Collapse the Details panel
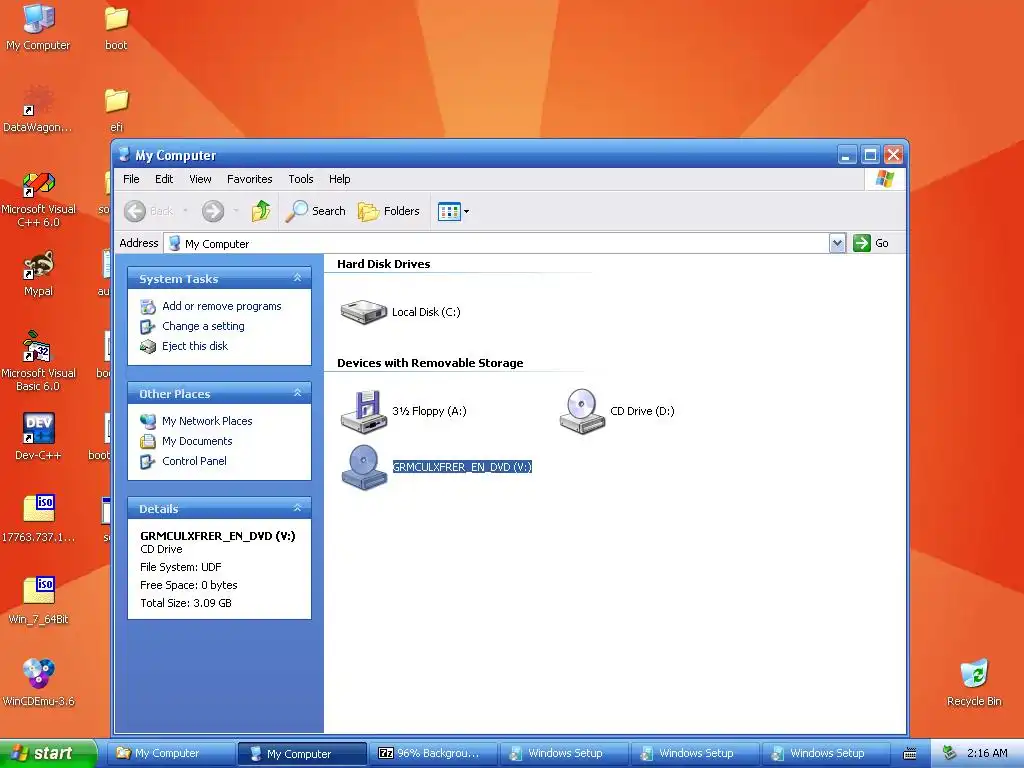The height and width of the screenshot is (768, 1024). 297,508
